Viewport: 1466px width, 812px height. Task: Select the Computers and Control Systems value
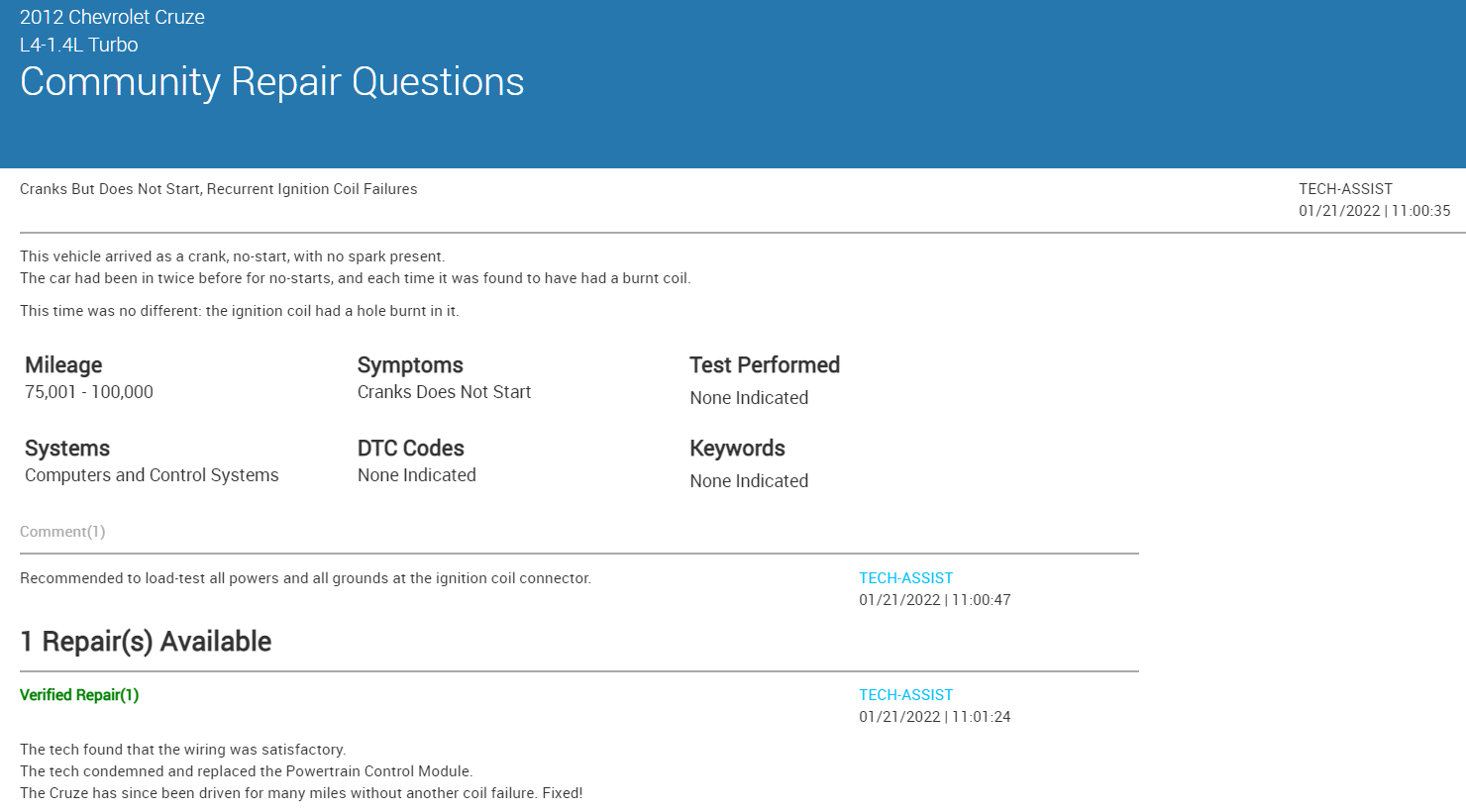pos(152,475)
